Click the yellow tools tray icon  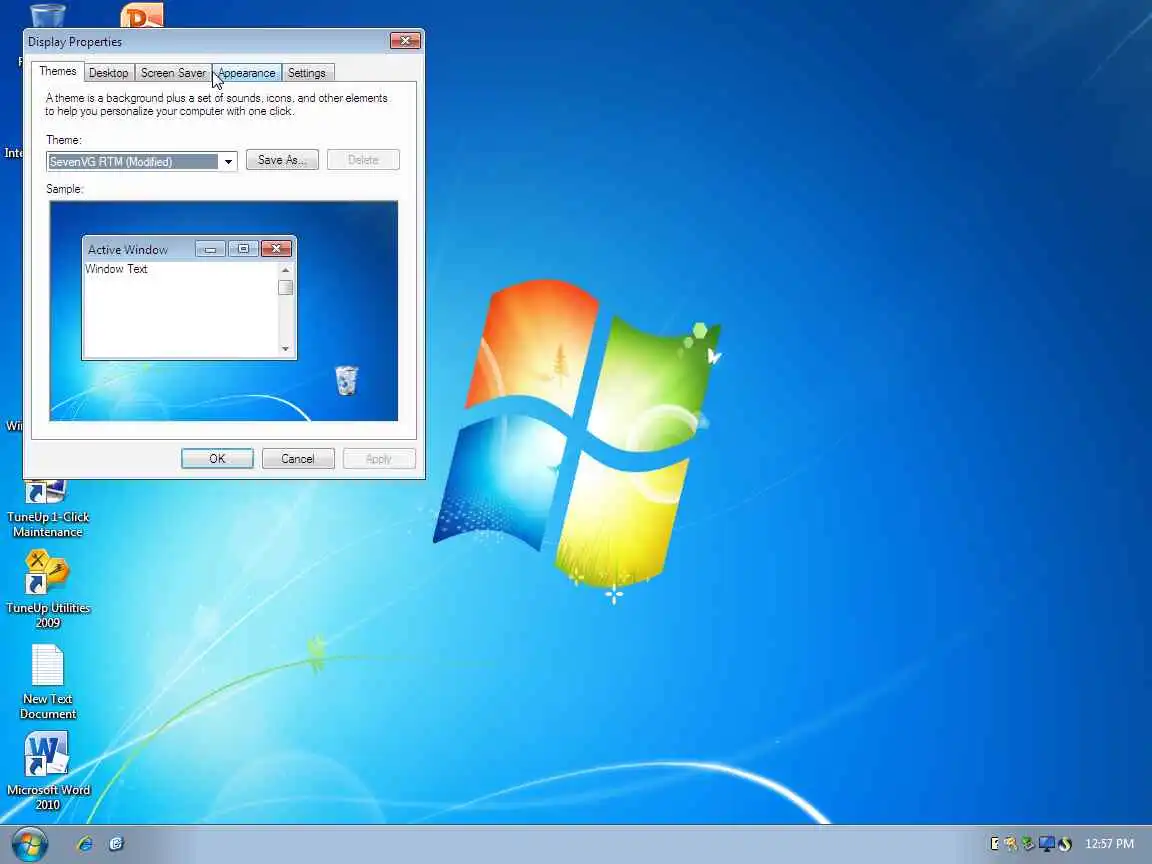(x=1011, y=843)
